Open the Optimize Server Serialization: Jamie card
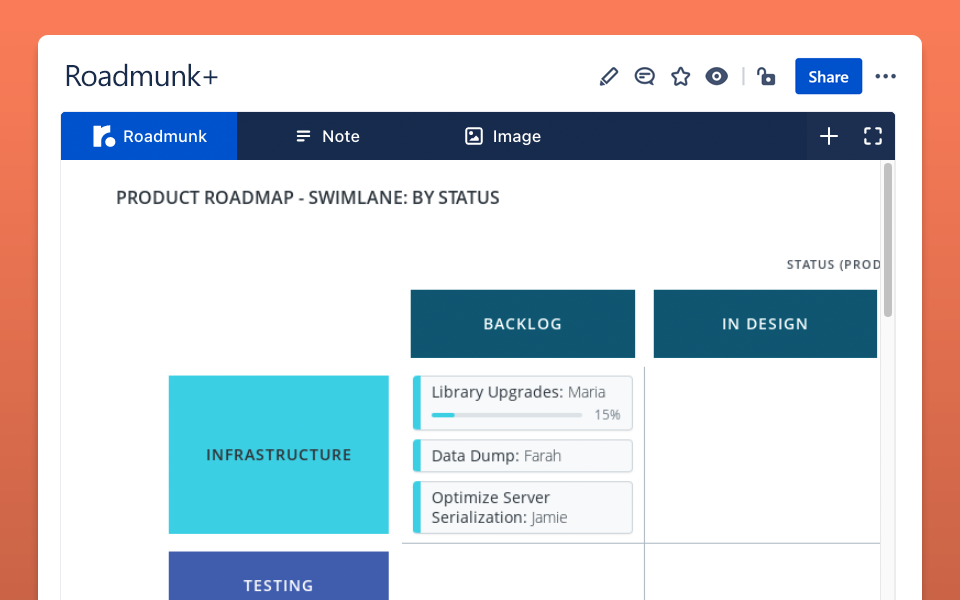This screenshot has width=960, height=600. 523,508
